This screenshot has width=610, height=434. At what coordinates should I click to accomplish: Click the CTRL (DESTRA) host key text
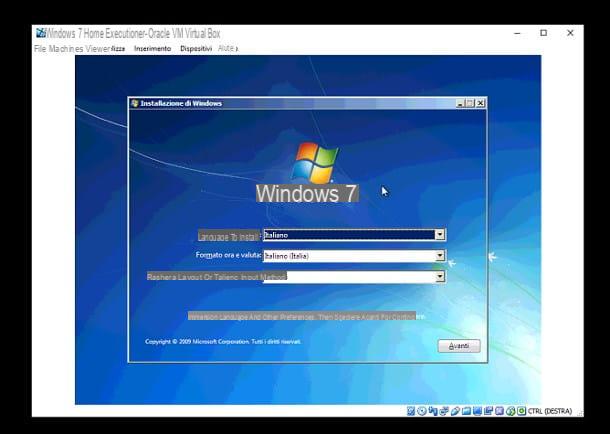point(550,411)
